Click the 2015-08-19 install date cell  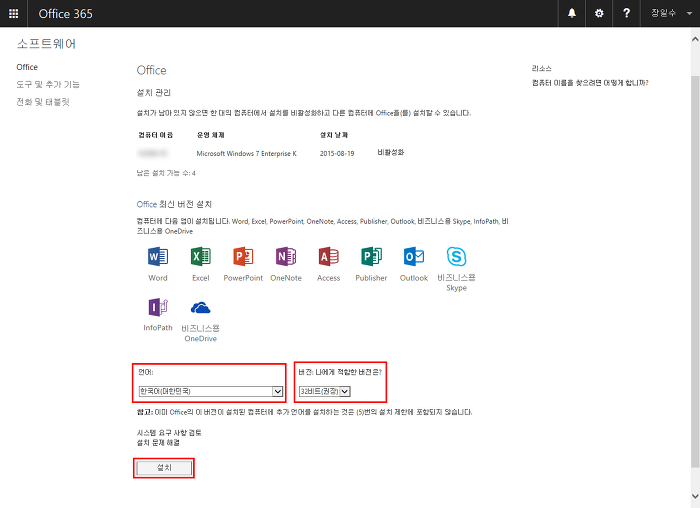(x=337, y=153)
